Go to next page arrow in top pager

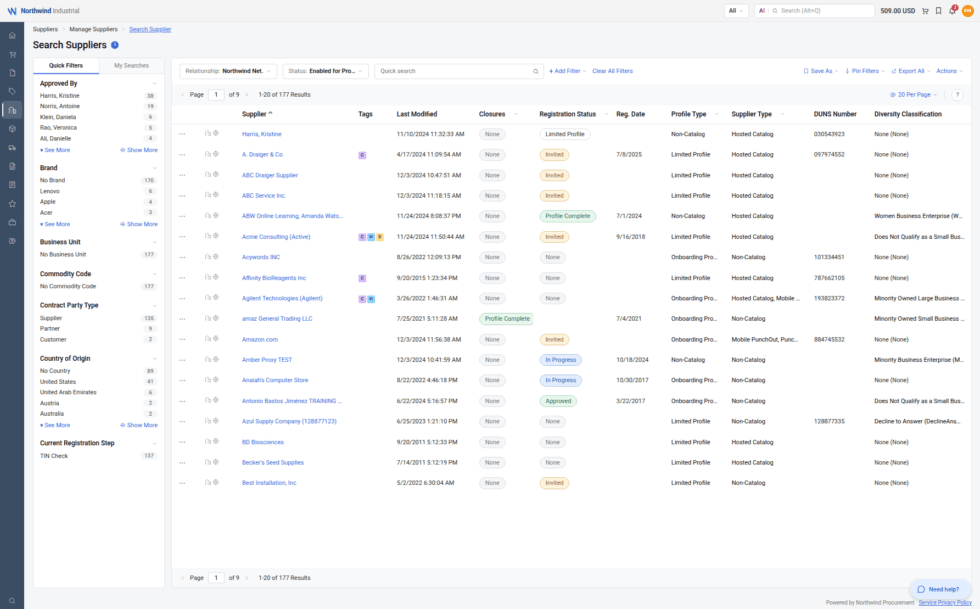tap(247, 95)
